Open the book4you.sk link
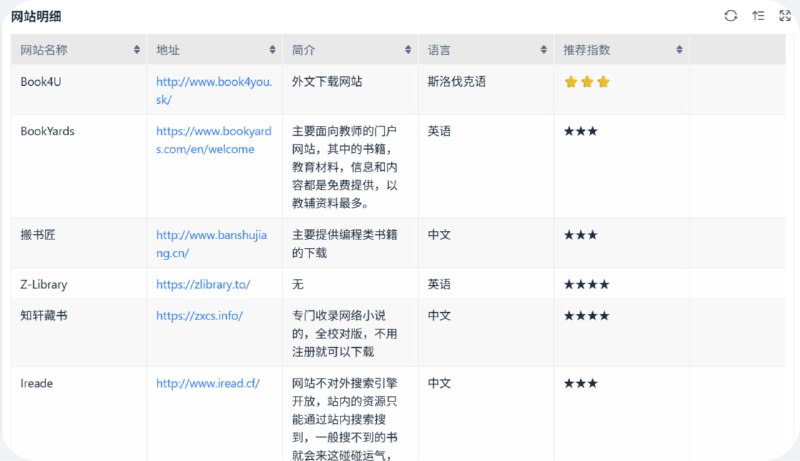Viewport: 800px width, 461px height. [214, 90]
